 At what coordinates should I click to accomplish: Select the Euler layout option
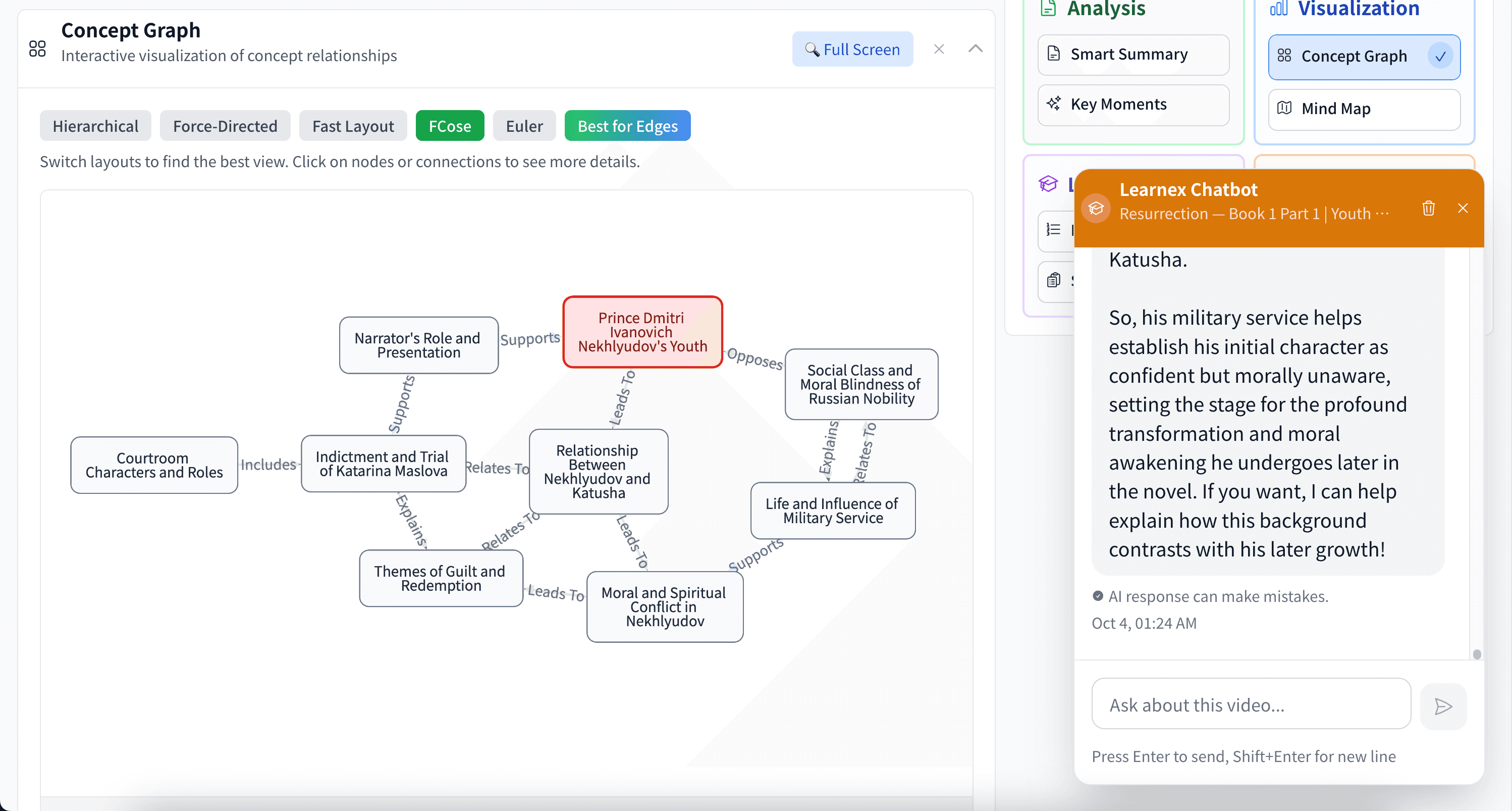(524, 125)
